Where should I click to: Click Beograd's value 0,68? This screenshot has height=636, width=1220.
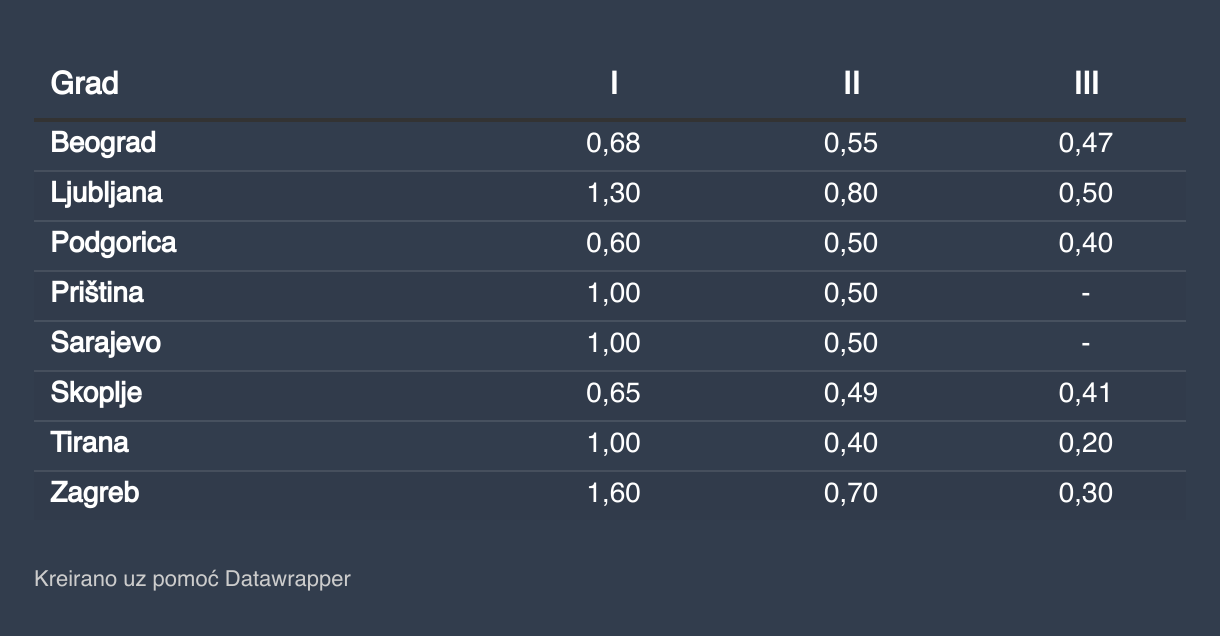tap(613, 143)
